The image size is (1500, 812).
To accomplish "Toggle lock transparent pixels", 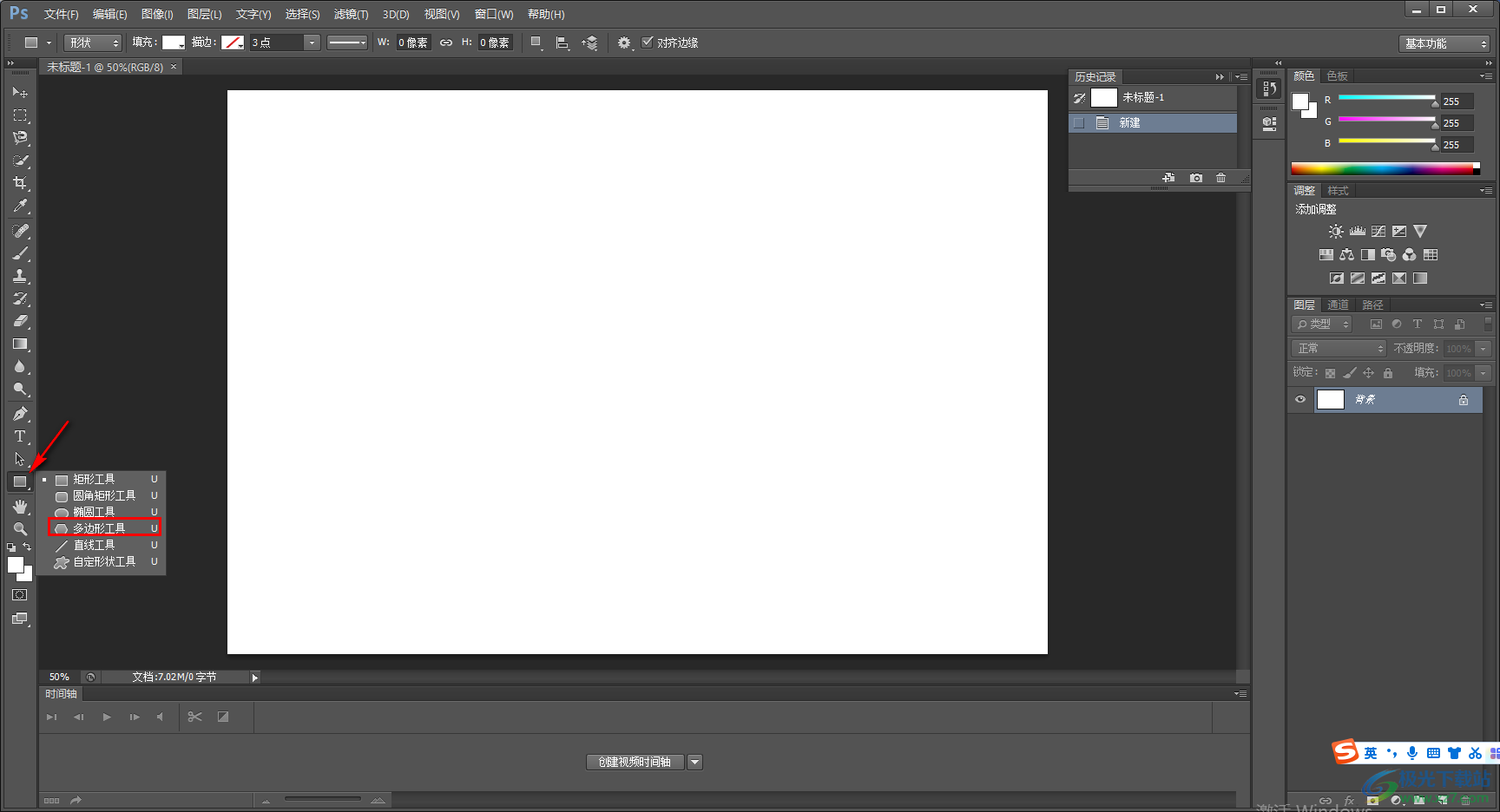I will pos(1330,373).
